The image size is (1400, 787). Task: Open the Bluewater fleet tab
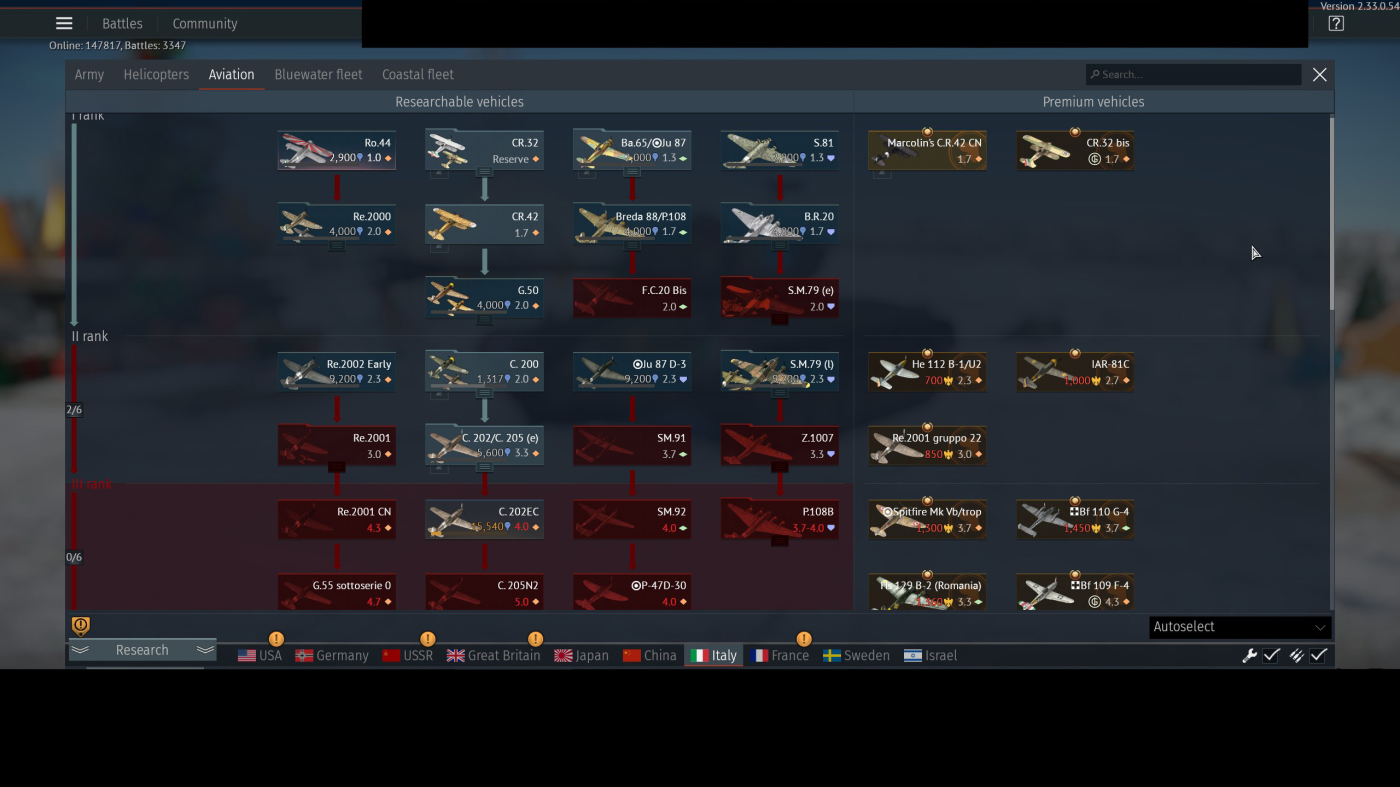pyautogui.click(x=318, y=75)
